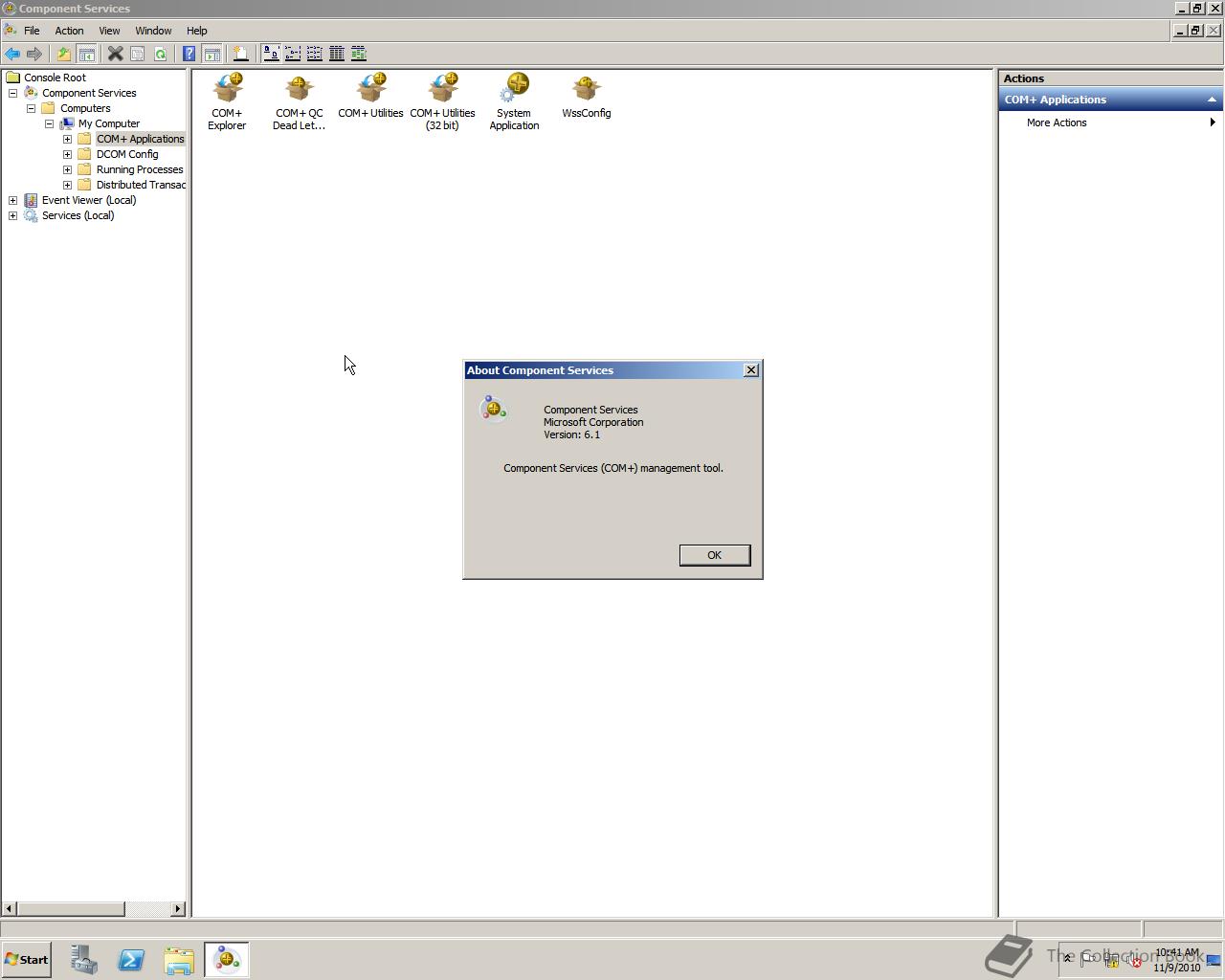Switch to Small Icons view in toolbar

(x=293, y=54)
